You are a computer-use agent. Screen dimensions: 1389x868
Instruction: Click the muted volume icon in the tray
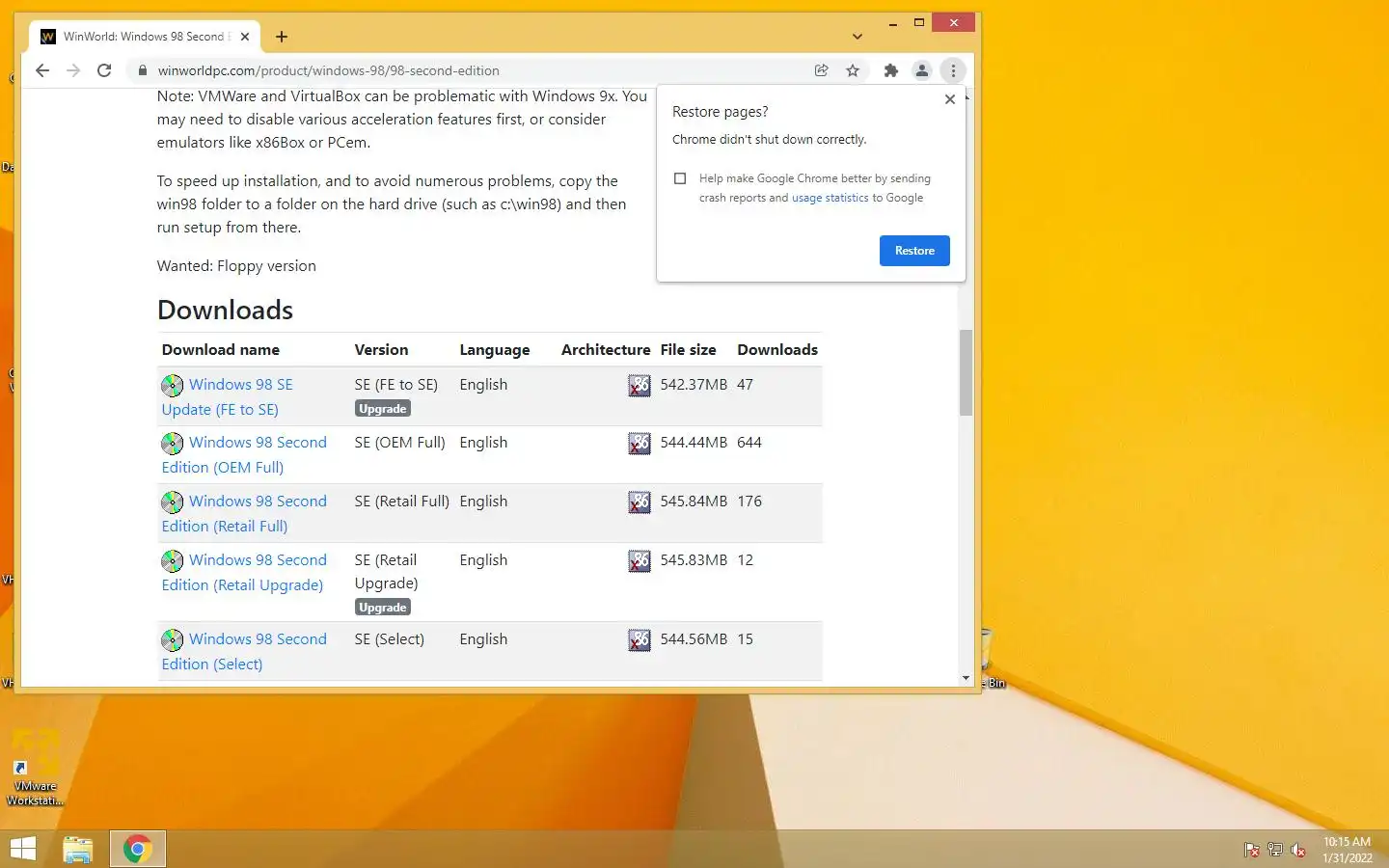[x=1298, y=850]
